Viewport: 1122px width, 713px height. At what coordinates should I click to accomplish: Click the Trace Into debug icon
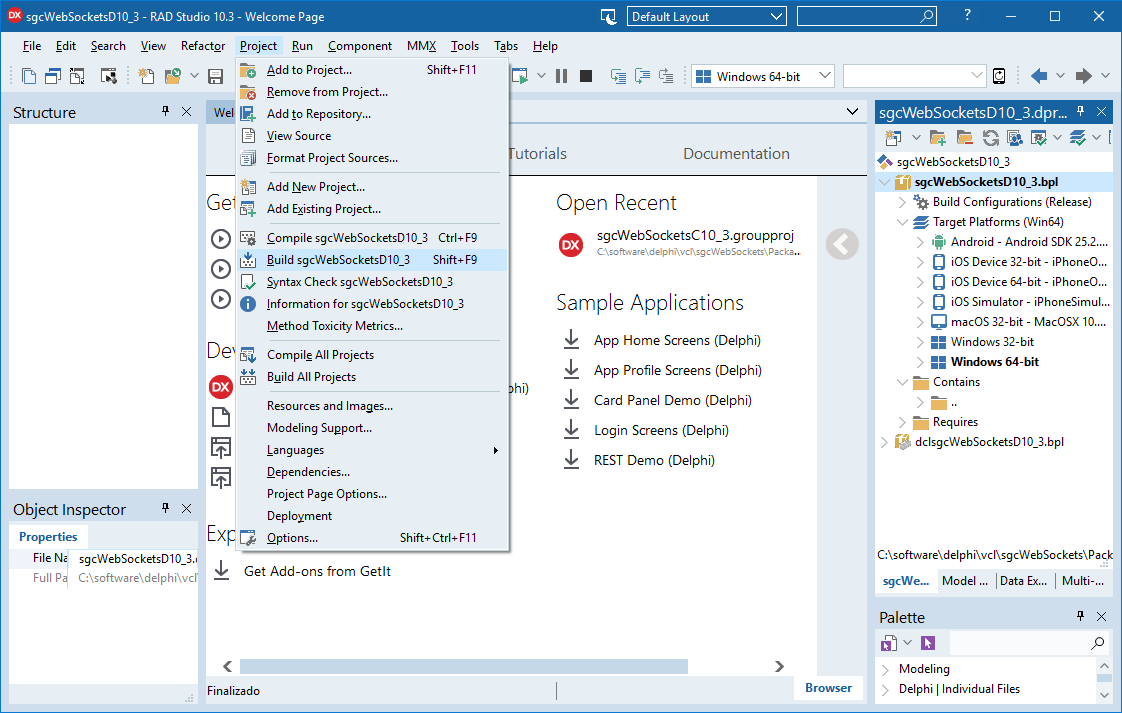(x=618, y=76)
